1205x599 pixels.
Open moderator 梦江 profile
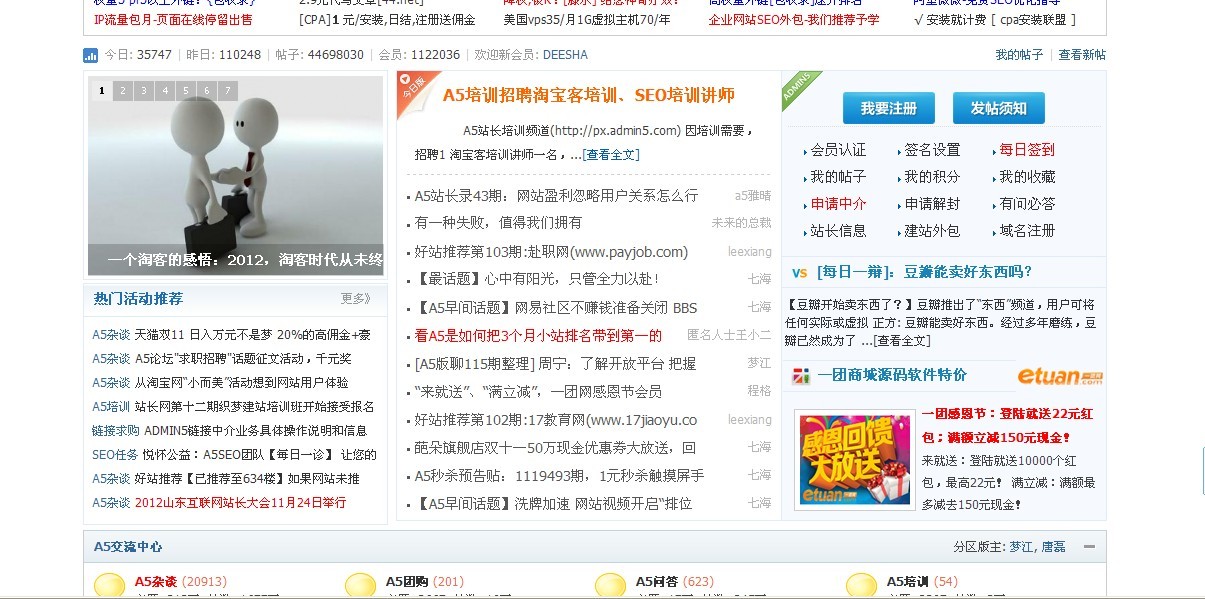click(x=1021, y=547)
